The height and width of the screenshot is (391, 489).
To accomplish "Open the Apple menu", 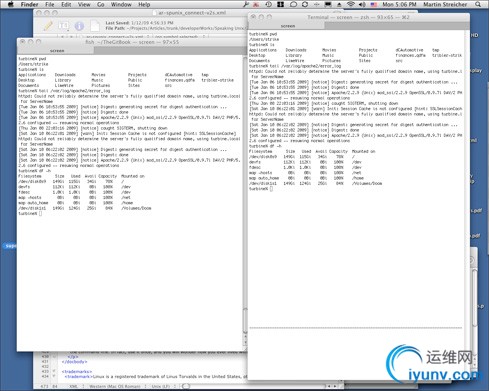I will click(10, 4).
